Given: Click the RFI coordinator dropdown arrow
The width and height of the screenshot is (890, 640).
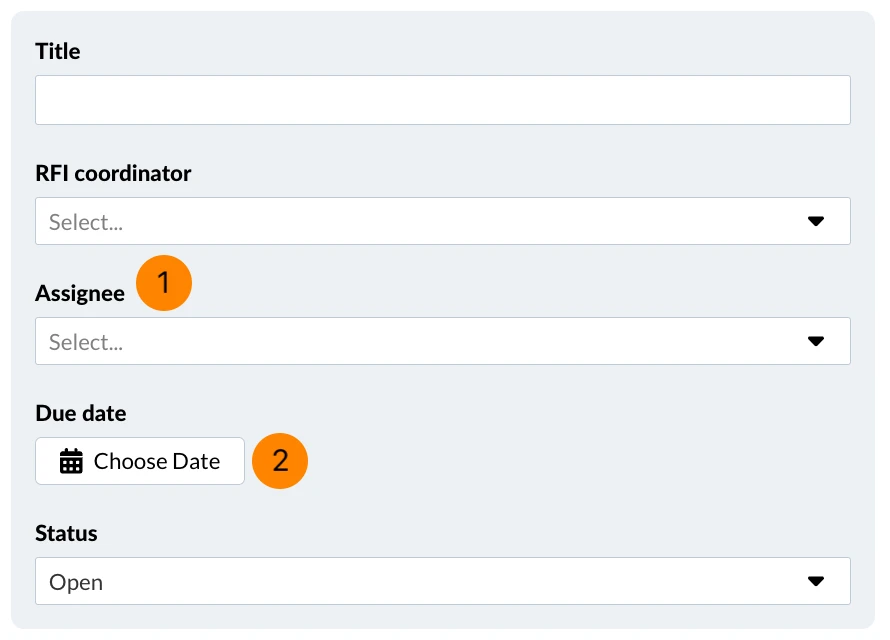Looking at the screenshot, I should point(816,221).
